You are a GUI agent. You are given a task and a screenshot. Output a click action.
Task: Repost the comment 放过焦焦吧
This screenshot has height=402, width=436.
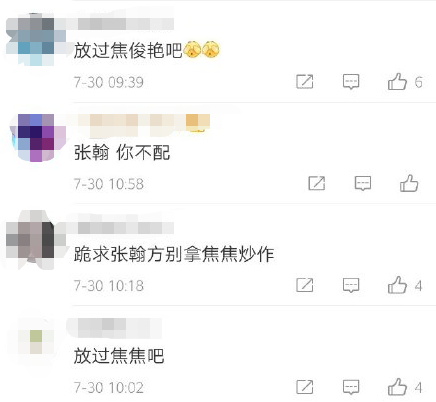click(x=305, y=387)
